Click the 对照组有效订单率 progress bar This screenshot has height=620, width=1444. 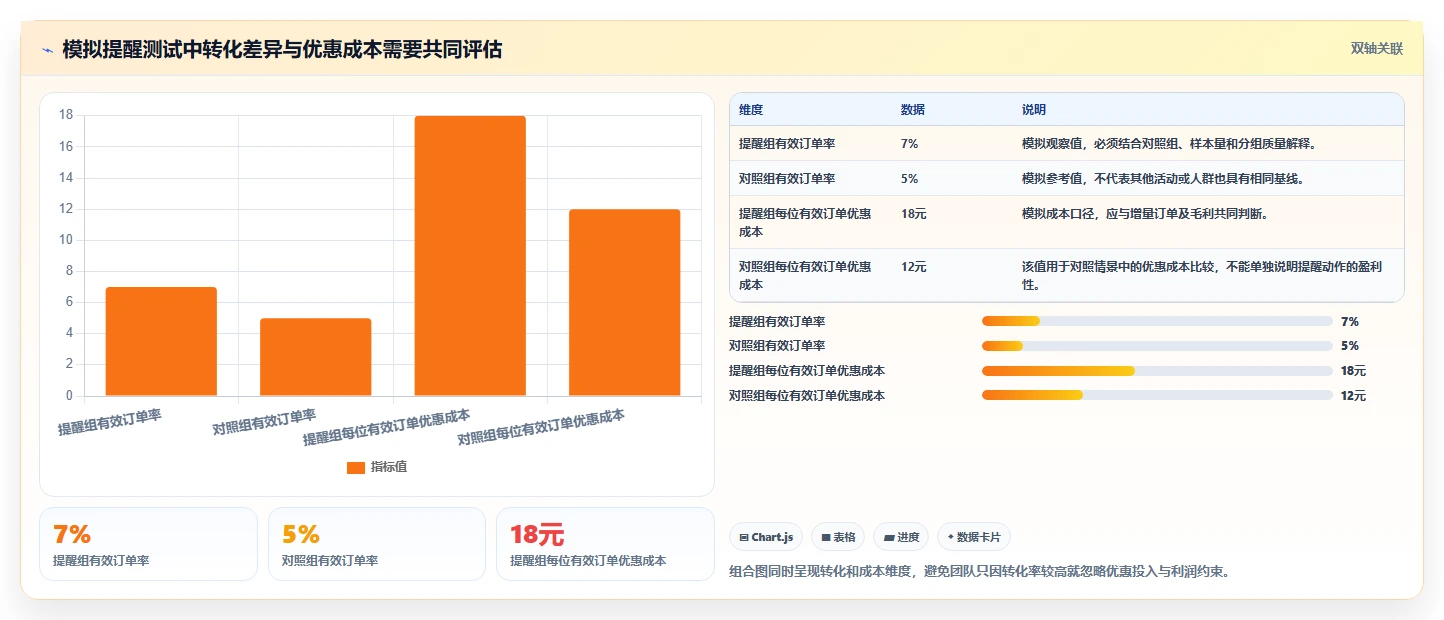(1157, 346)
